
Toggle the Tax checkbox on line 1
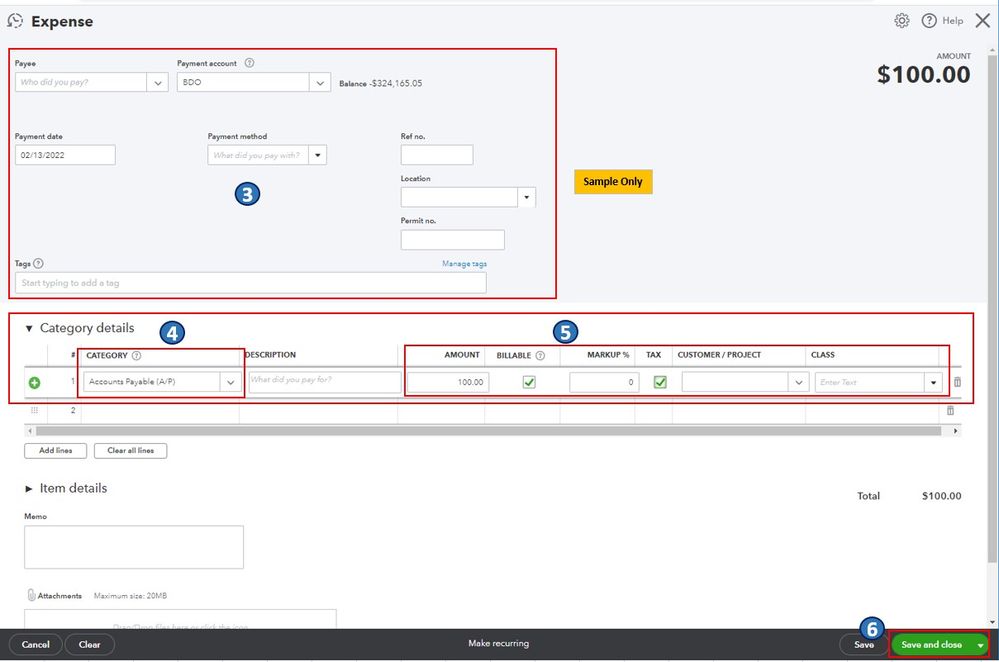[x=660, y=382]
